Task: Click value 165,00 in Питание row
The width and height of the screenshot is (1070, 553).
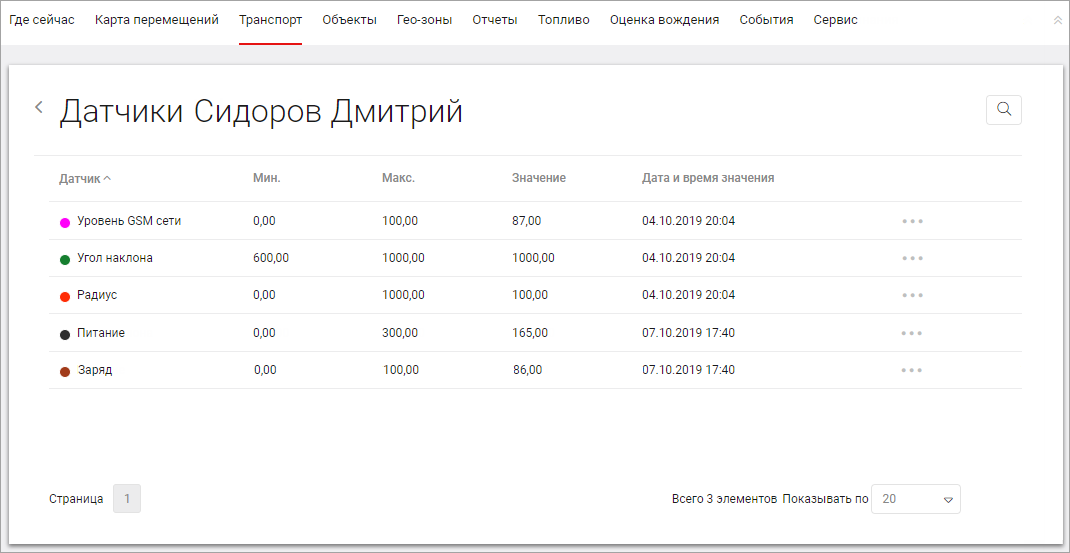Action: [530, 332]
